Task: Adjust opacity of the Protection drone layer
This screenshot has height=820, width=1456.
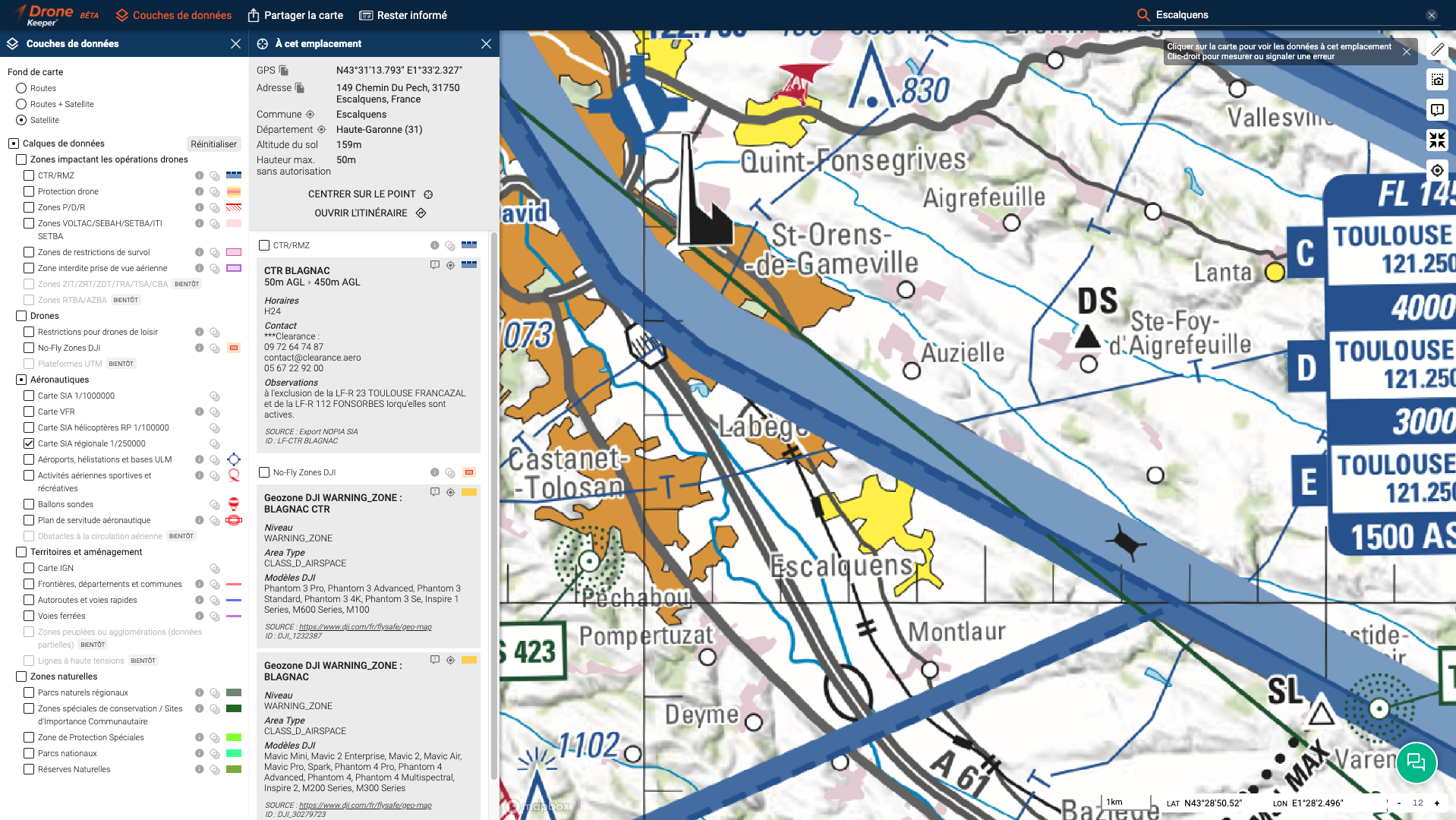Action: 215,192
